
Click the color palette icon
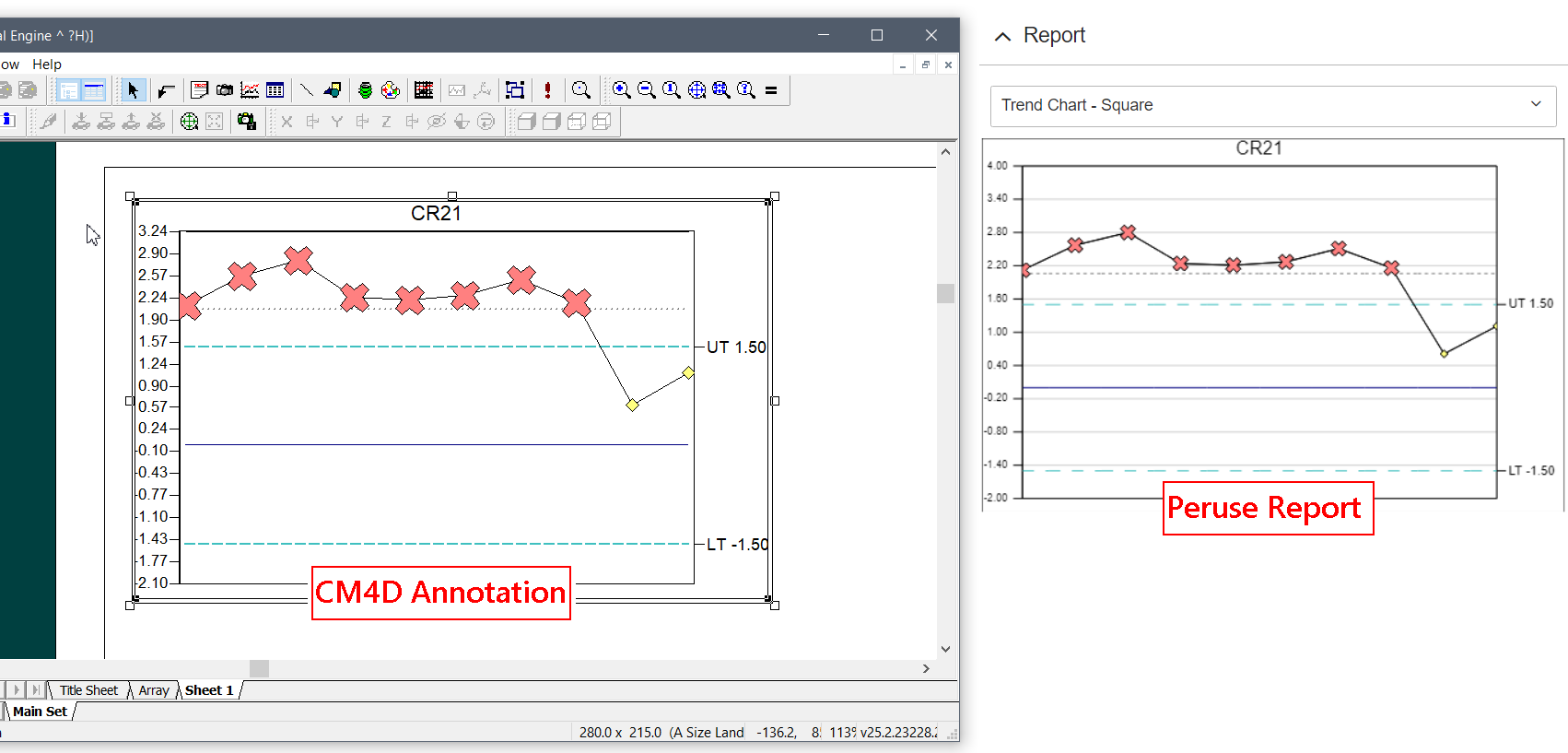coord(391,90)
